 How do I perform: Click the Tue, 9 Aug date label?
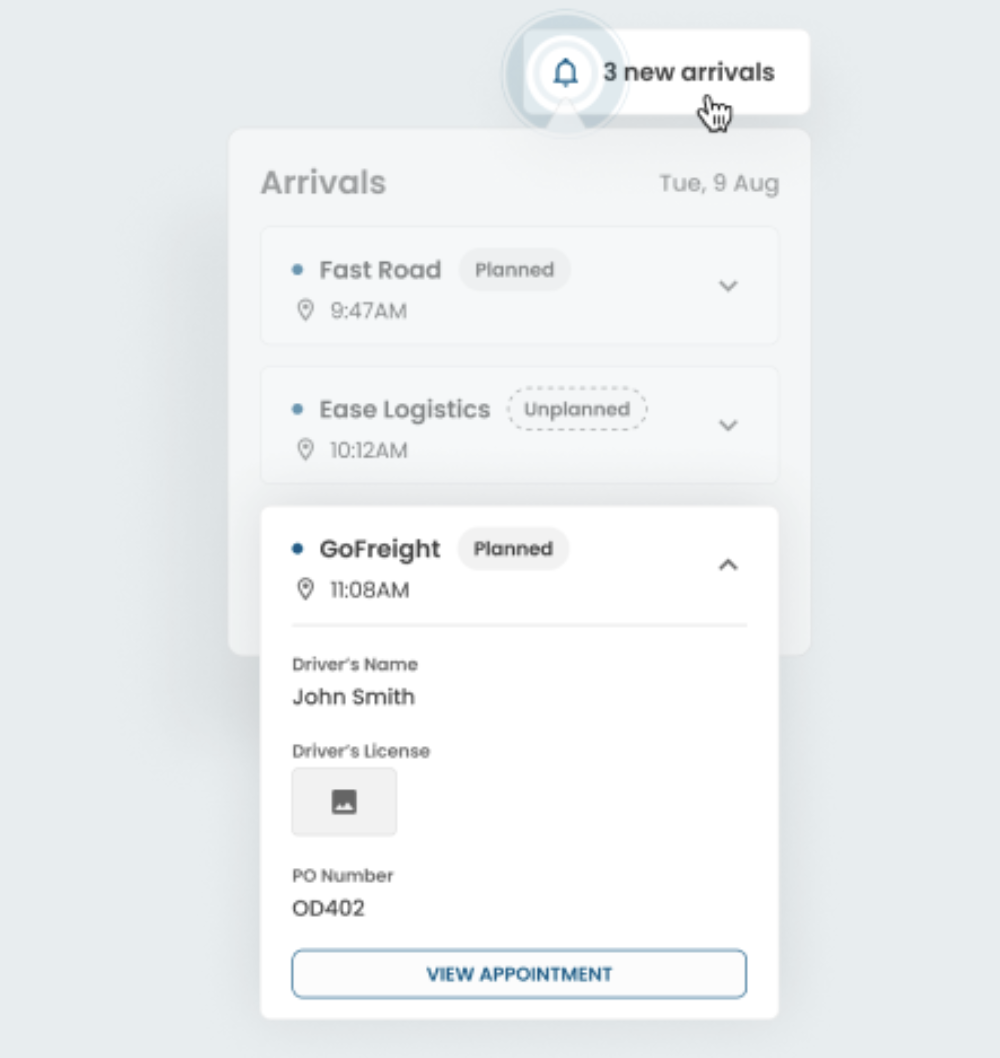click(719, 184)
